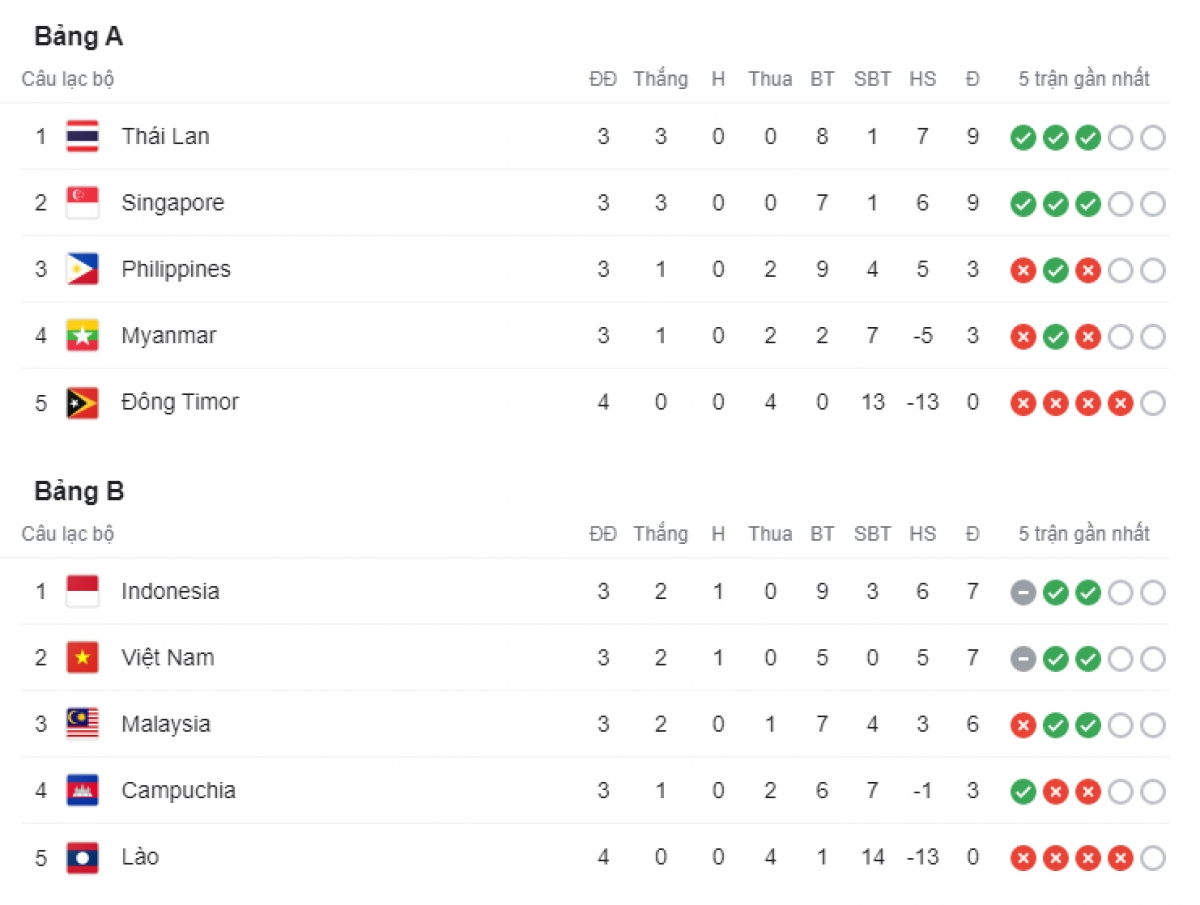
Task: Click the Philippines flag icon
Action: tap(82, 269)
